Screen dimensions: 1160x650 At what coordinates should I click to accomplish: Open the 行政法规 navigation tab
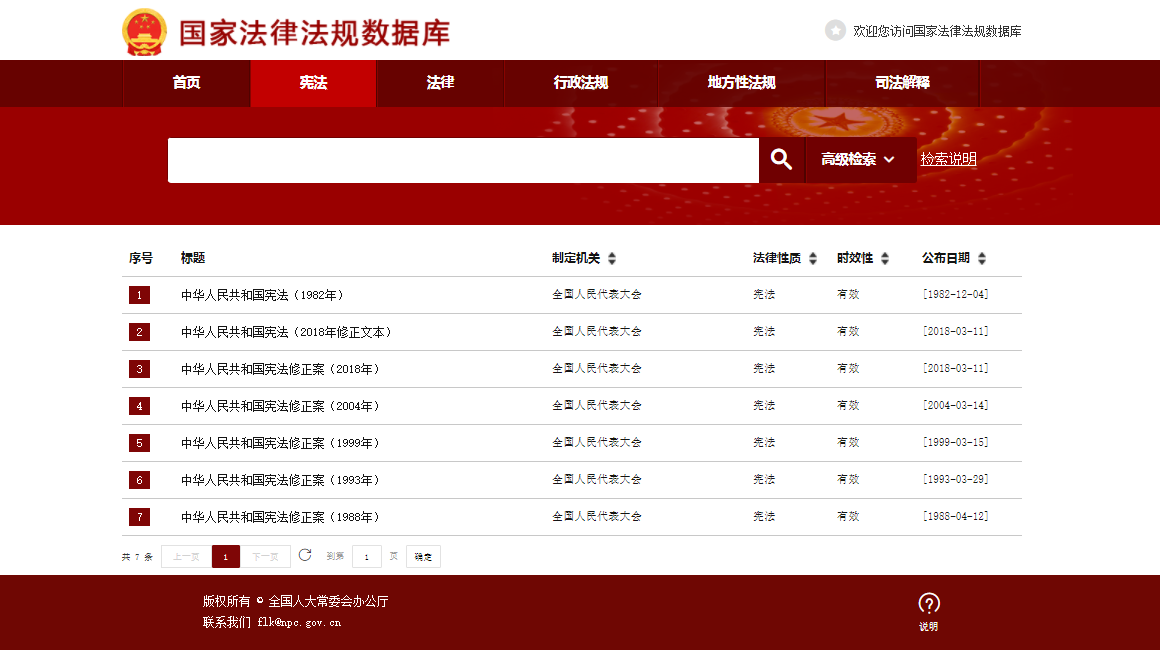(581, 83)
